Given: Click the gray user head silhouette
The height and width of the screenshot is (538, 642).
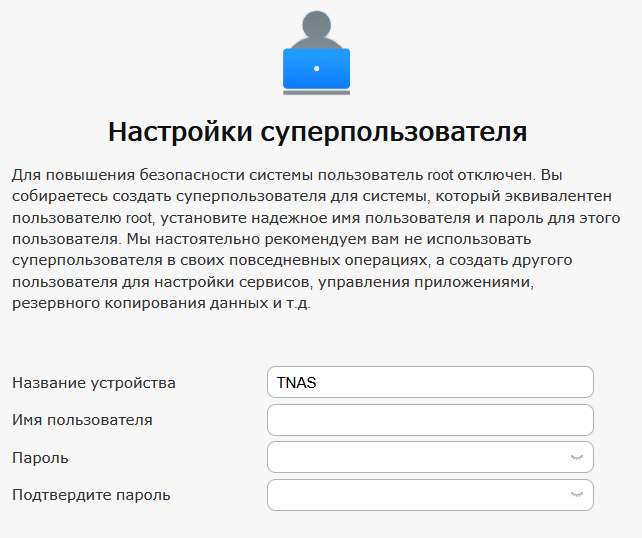Looking at the screenshot, I should pos(316,24).
